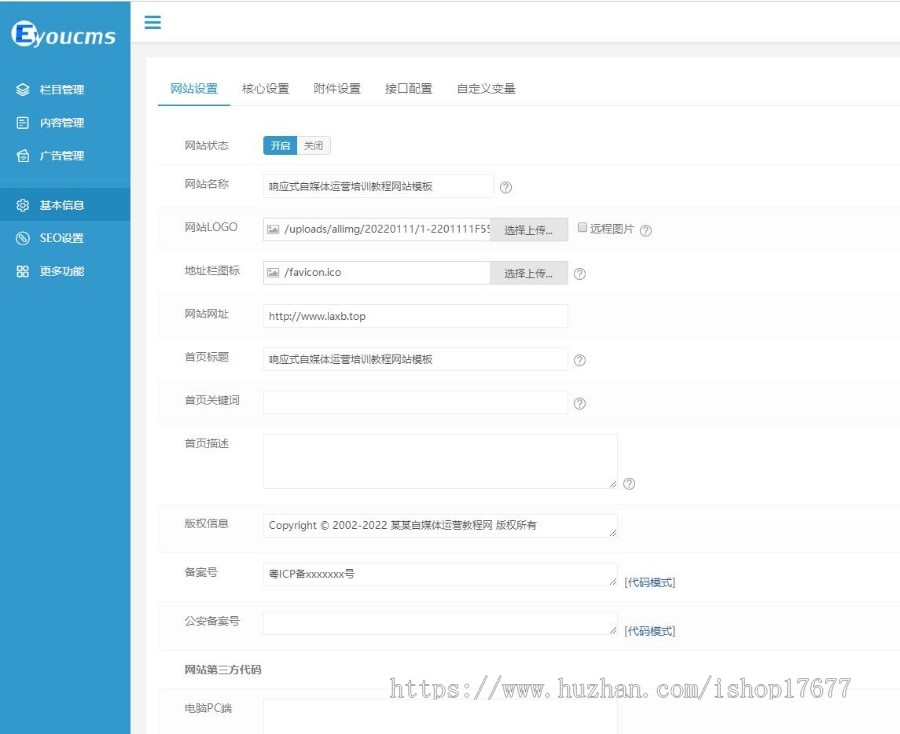900x734 pixels.
Task: Open help icon next to 远程图片
Action: click(x=646, y=230)
